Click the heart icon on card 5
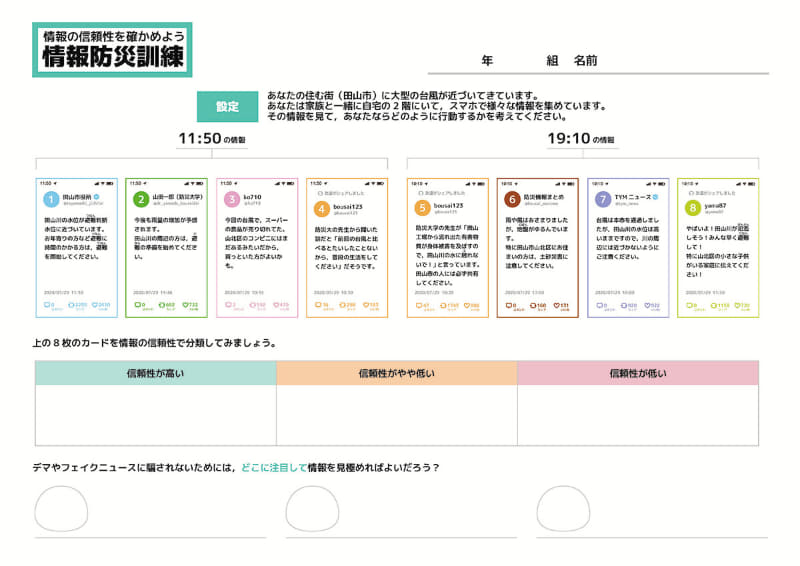The height and width of the screenshot is (566, 800). point(467,305)
